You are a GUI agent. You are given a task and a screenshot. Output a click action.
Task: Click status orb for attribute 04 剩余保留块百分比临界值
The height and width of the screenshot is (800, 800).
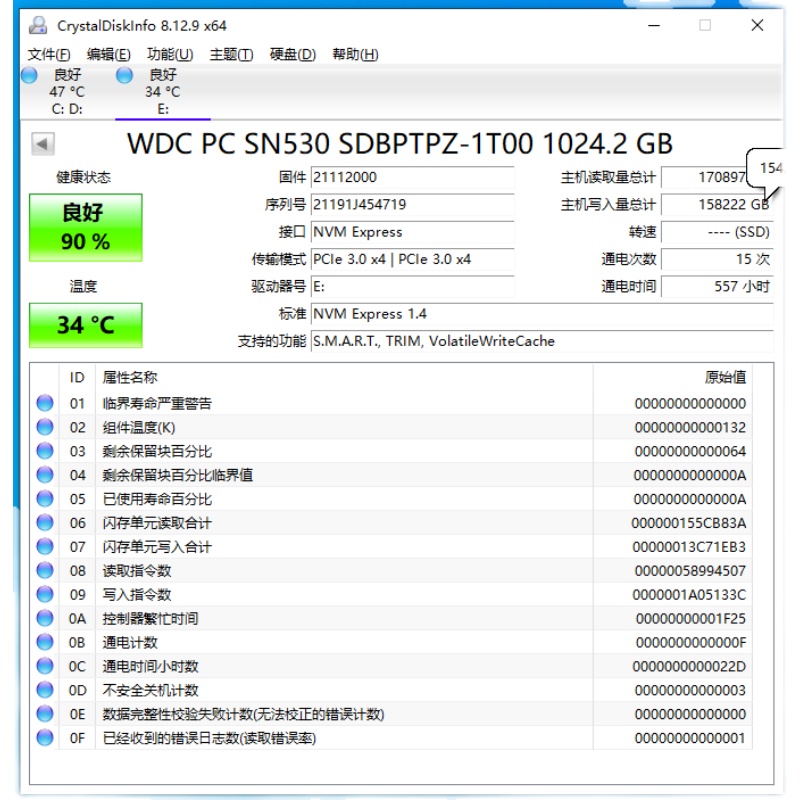(x=45, y=475)
